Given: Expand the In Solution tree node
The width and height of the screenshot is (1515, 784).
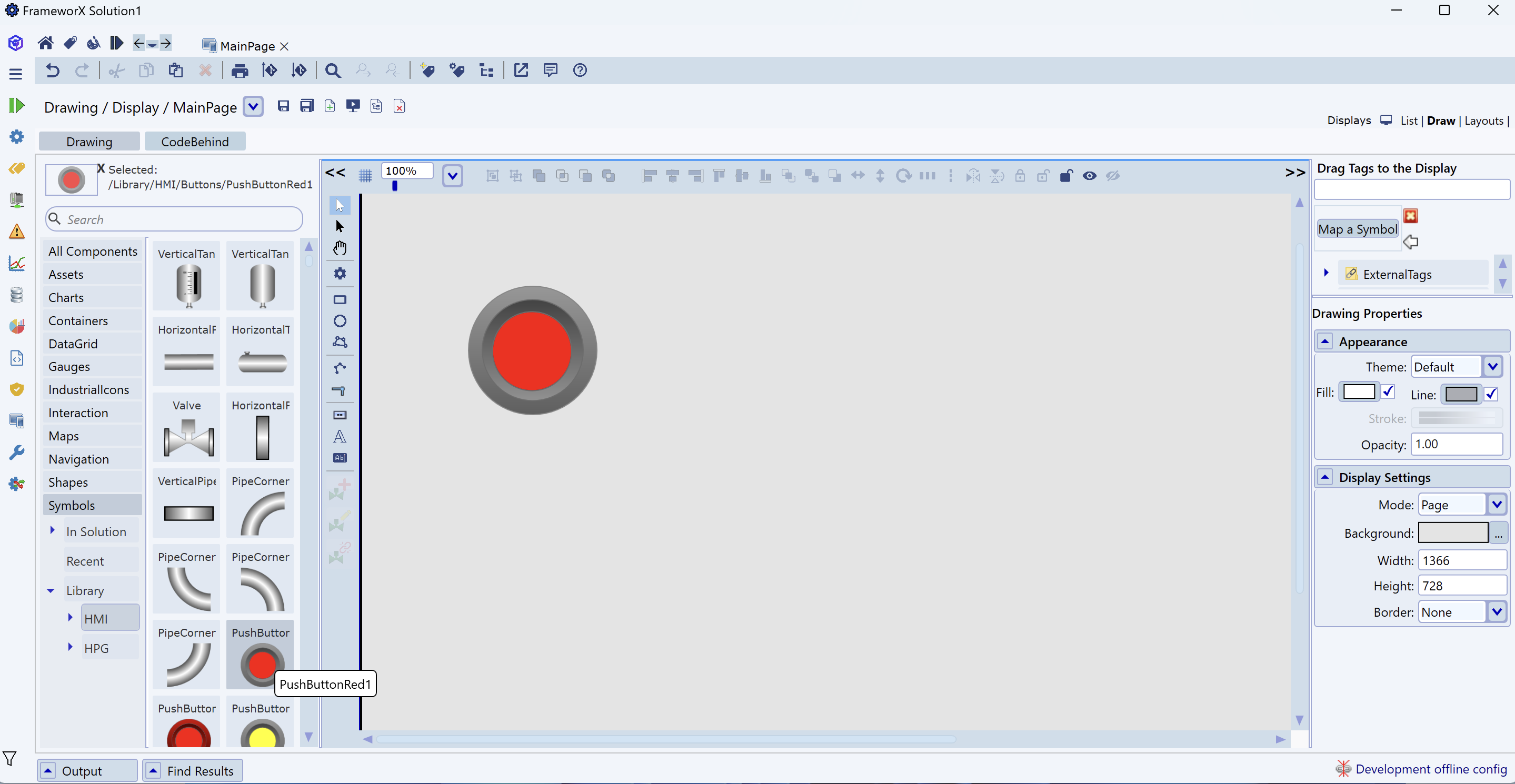Looking at the screenshot, I should click(x=52, y=531).
